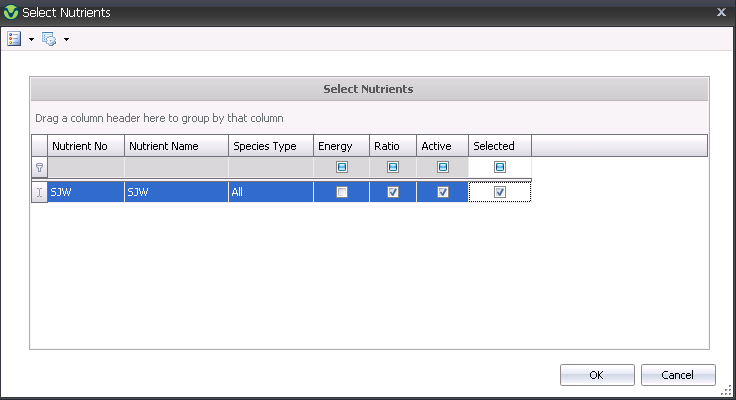Click the OK button
Screen dimensions: 736x400
click(x=597, y=375)
